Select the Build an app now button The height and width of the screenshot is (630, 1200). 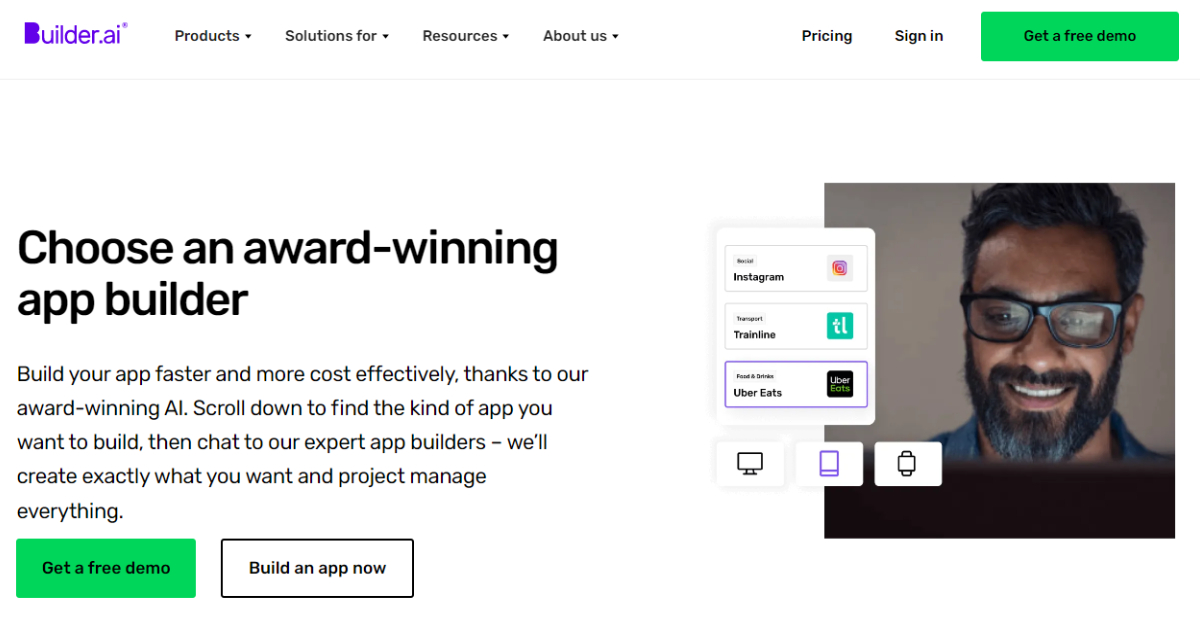pos(317,568)
